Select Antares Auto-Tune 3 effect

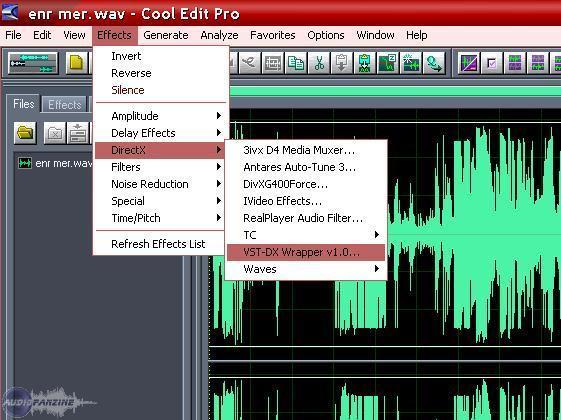point(306,167)
